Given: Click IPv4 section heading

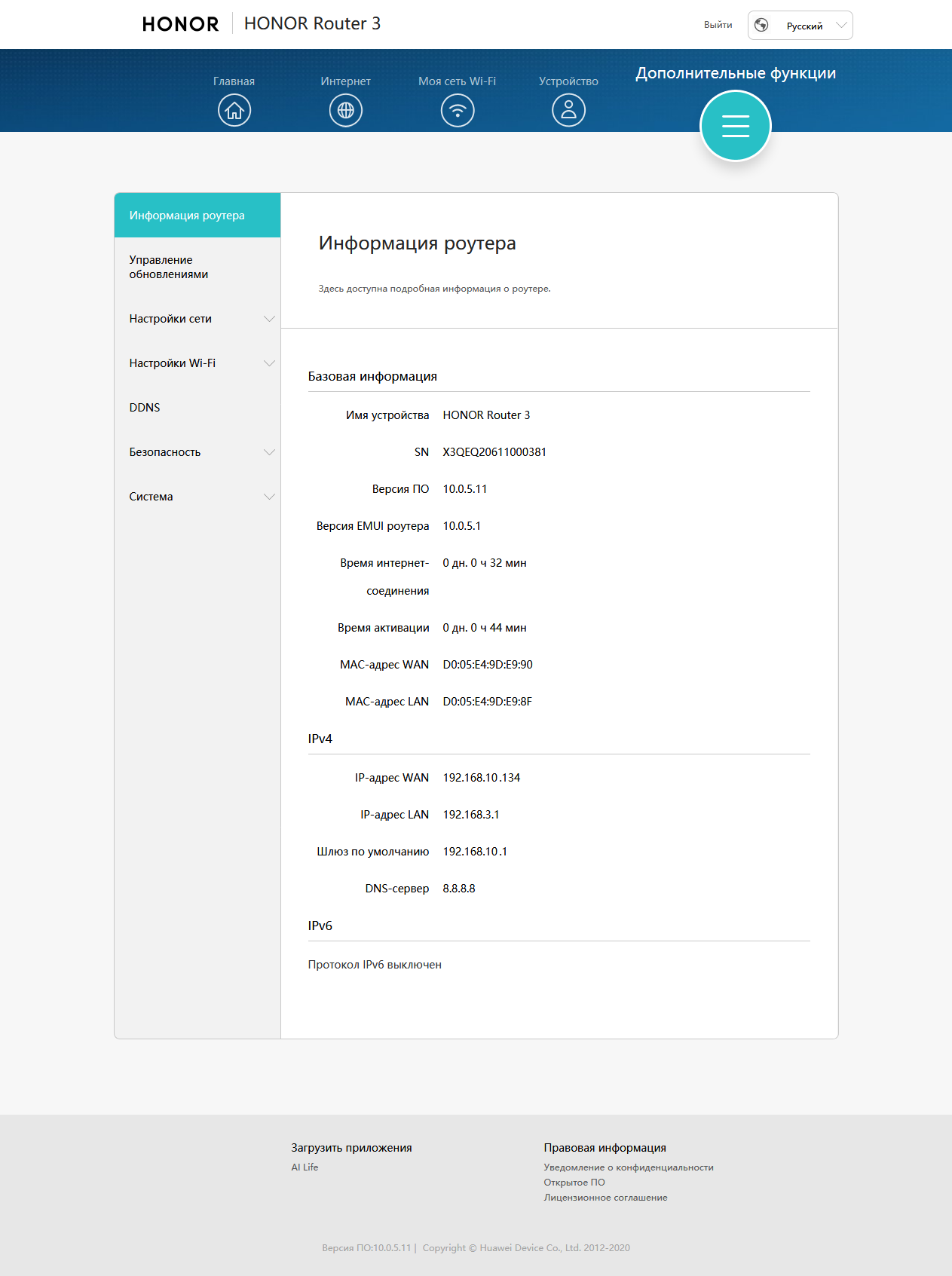Looking at the screenshot, I should (320, 739).
